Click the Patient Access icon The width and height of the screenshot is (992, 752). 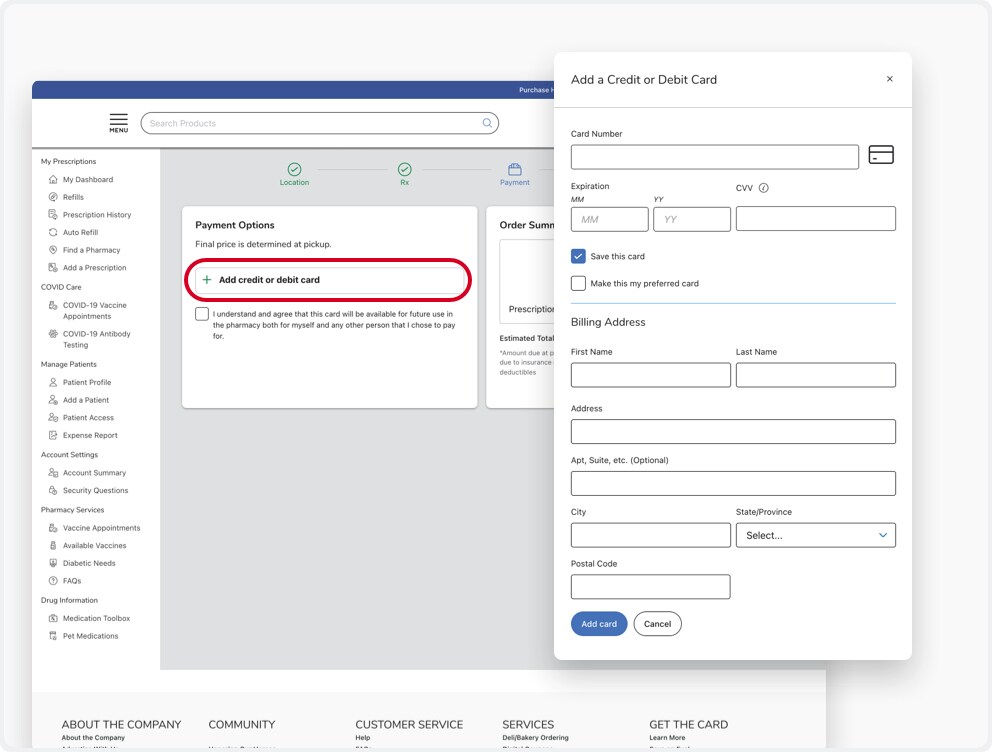point(53,417)
